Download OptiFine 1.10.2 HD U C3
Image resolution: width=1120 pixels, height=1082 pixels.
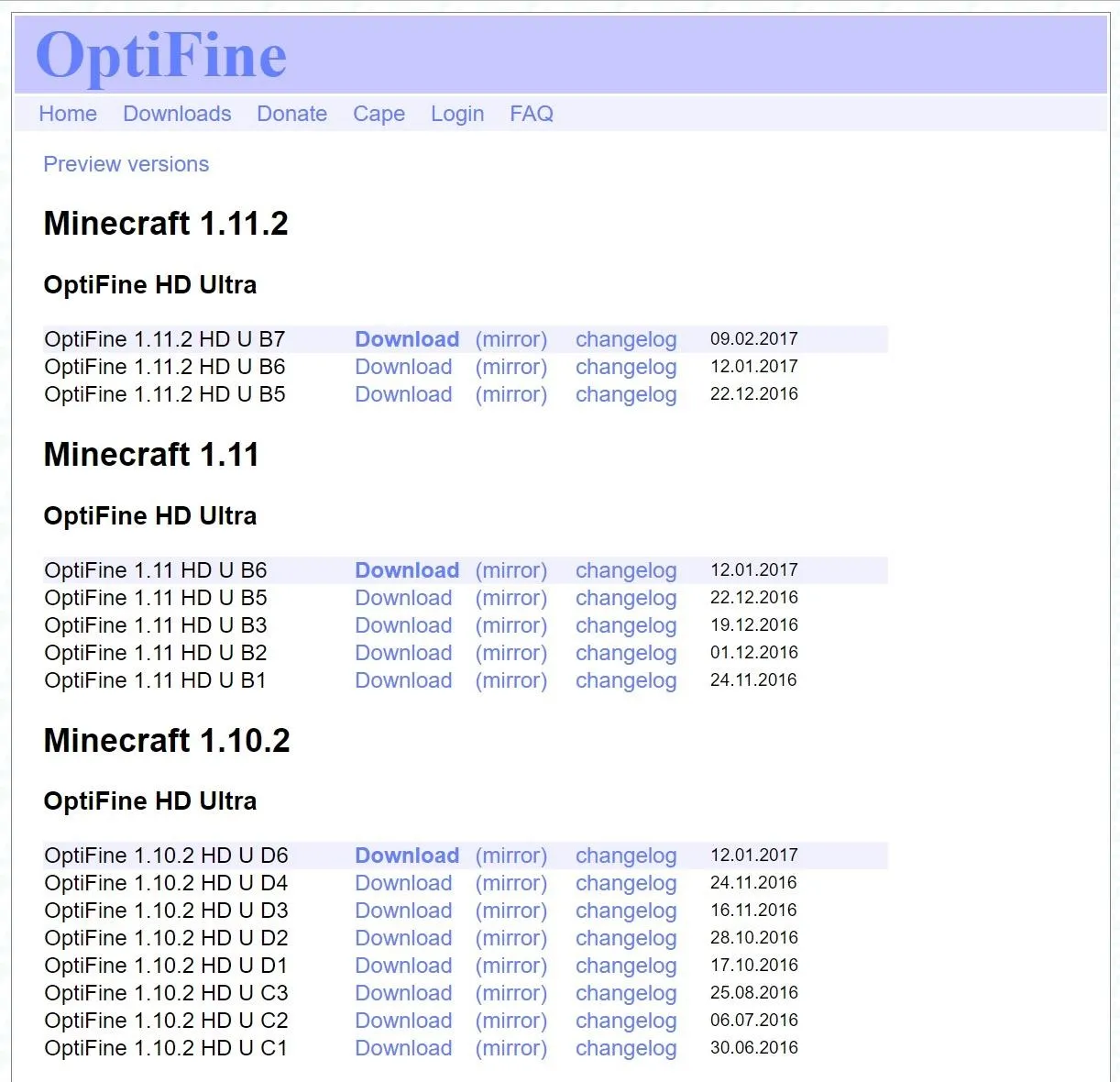[x=403, y=993]
